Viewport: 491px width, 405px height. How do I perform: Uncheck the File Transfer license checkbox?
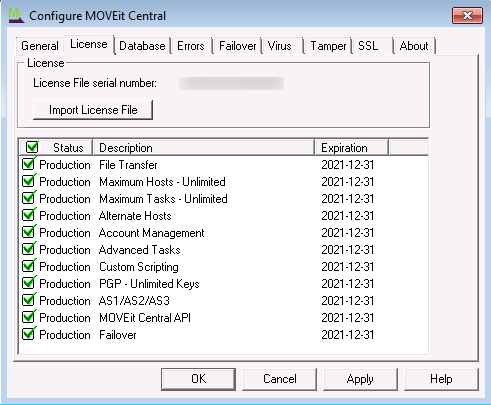pyautogui.click(x=28, y=164)
